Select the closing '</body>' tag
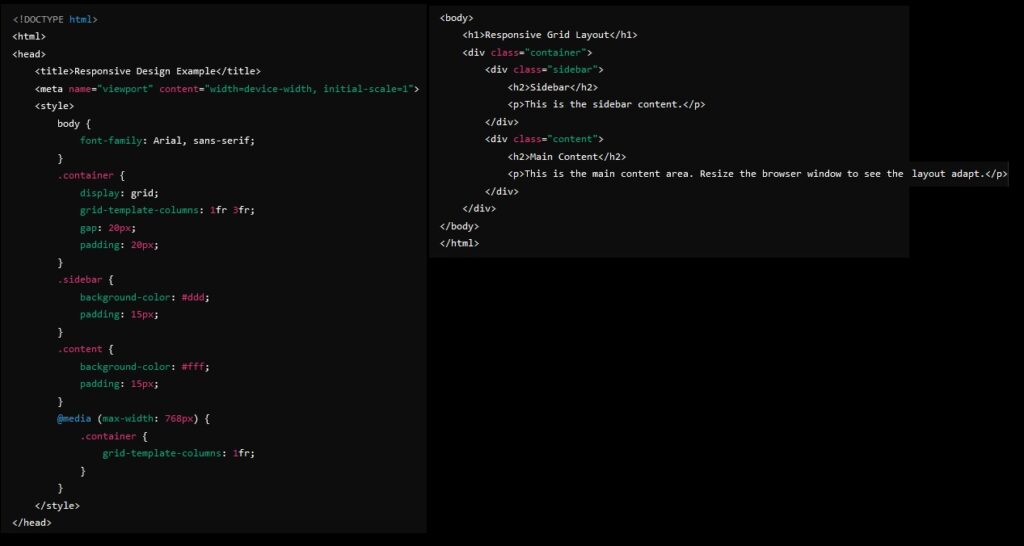The width and height of the screenshot is (1024, 546). tap(459, 226)
